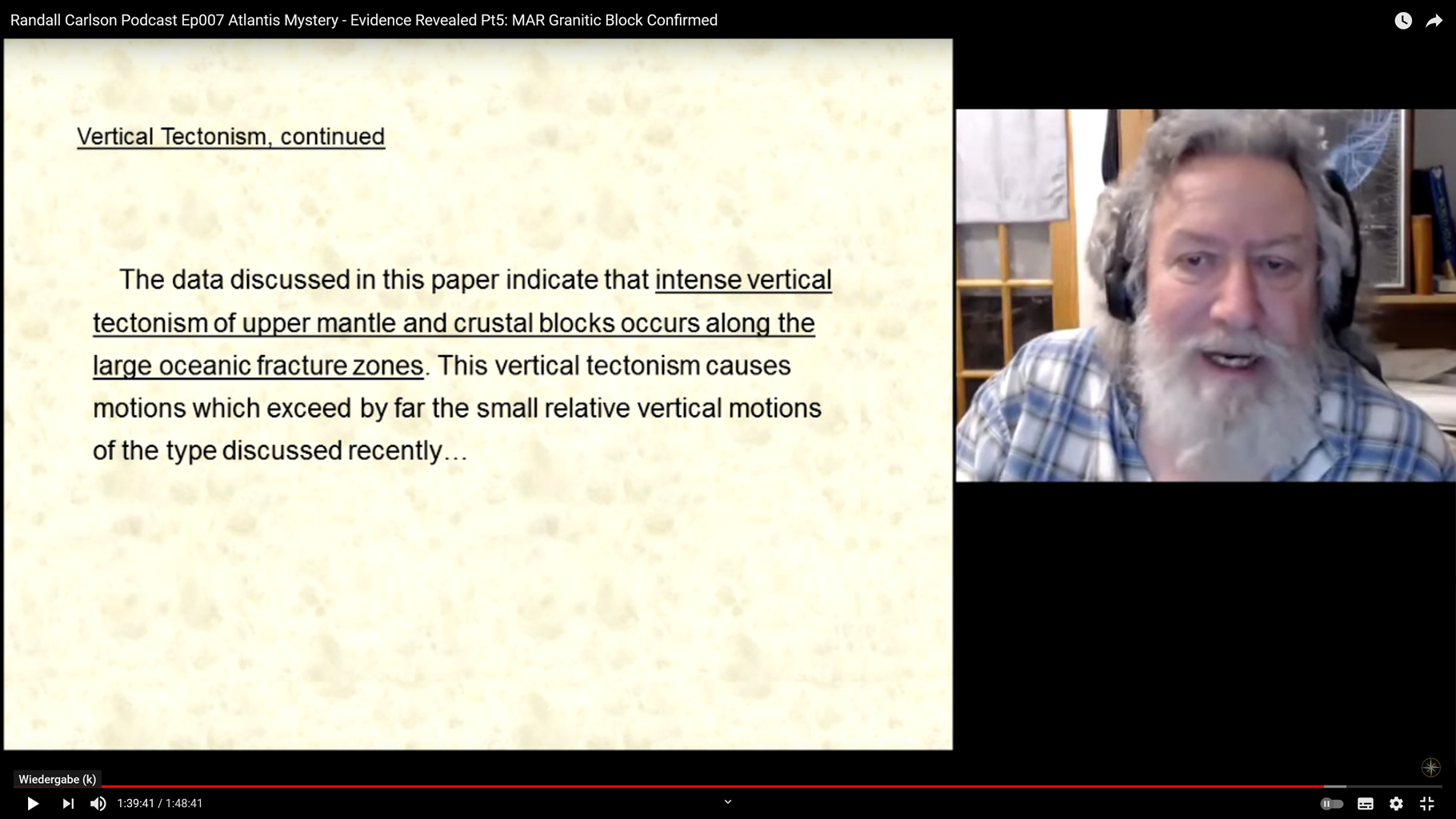
Task: Open the share arrow icon
Action: (1434, 21)
